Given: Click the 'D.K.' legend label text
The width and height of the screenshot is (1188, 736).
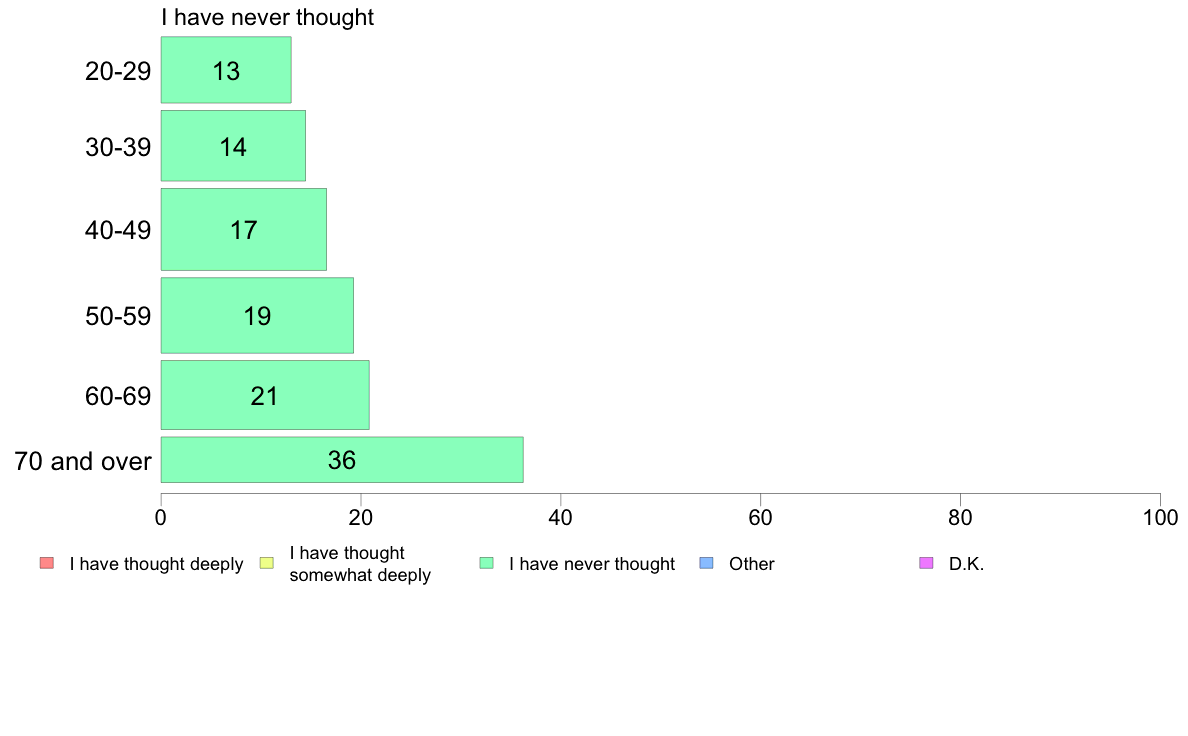Looking at the screenshot, I should pos(966,564).
